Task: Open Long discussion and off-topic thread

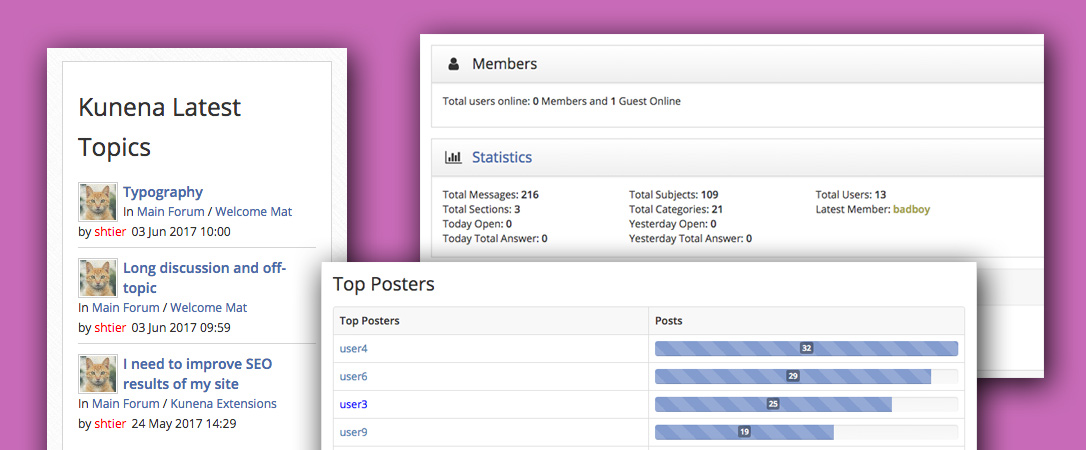Action: [x=204, y=278]
